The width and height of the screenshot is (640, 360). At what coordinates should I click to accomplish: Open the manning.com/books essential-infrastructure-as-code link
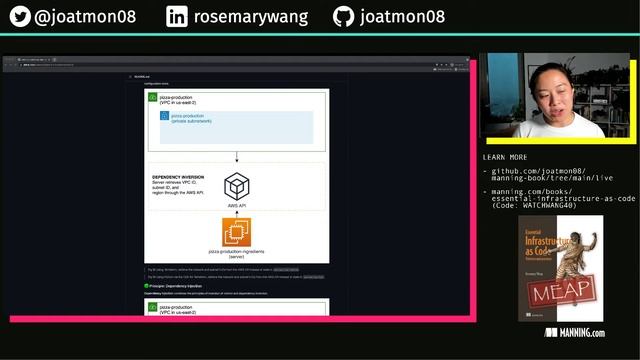(563, 195)
